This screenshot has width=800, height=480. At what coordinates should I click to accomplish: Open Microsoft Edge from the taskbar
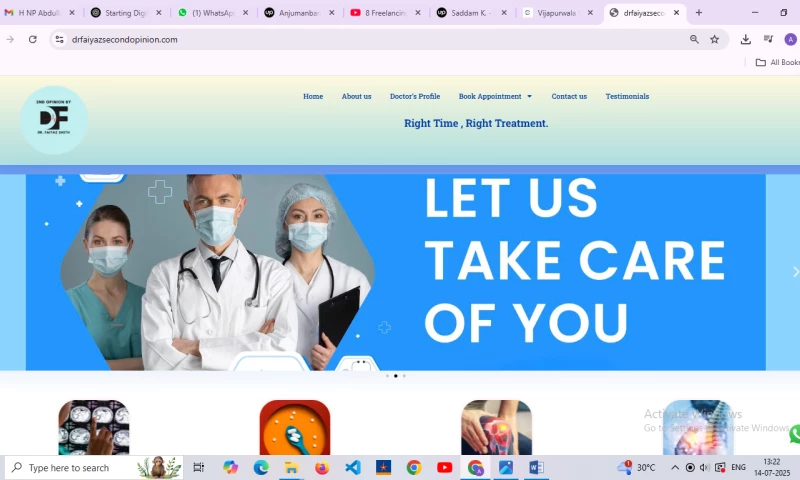261,467
